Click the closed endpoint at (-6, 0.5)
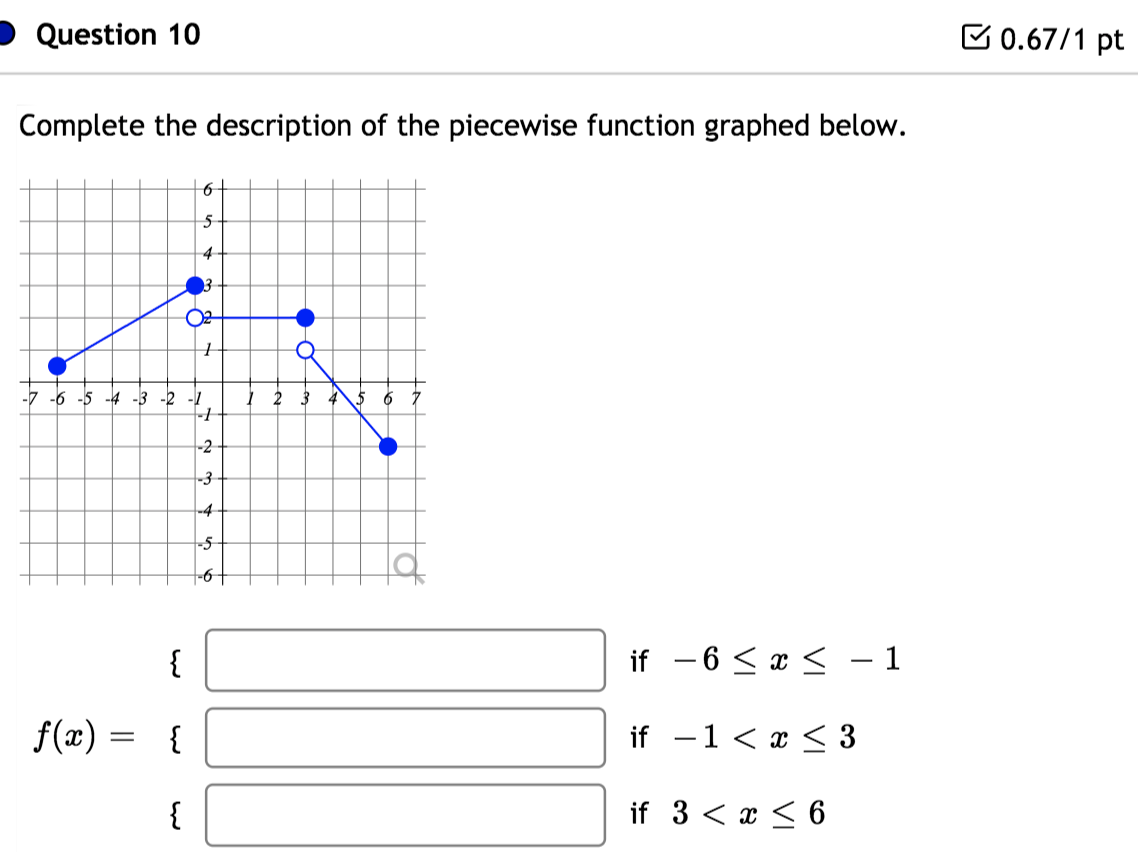 [58, 366]
